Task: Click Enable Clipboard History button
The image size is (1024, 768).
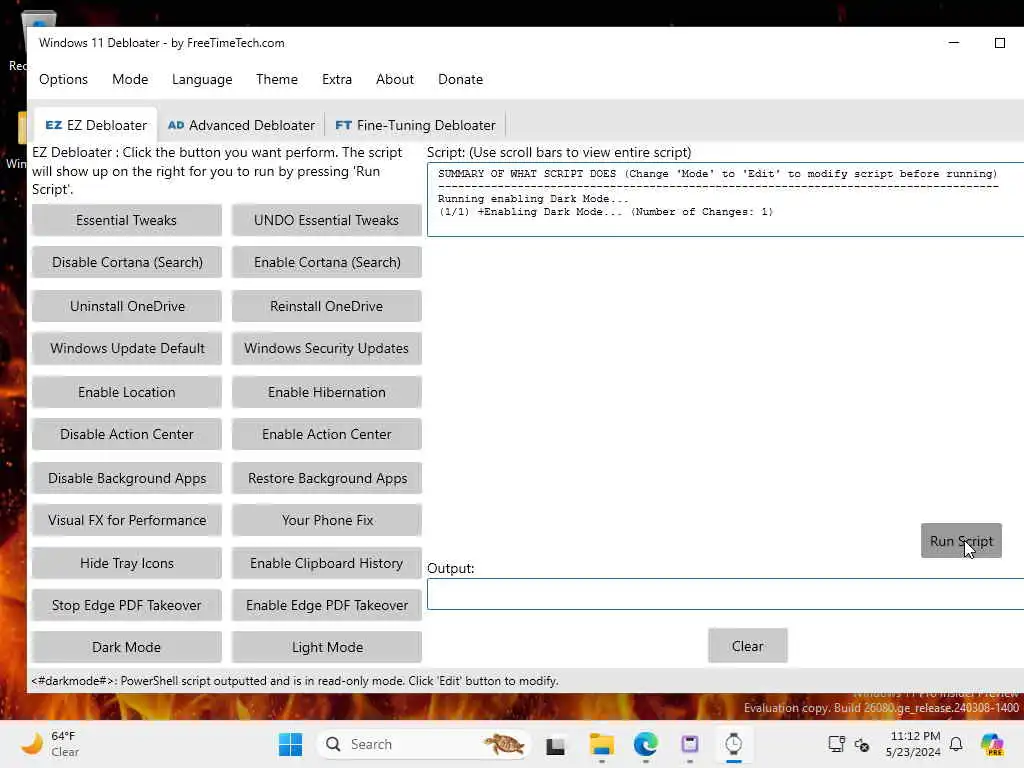Action: [x=327, y=563]
